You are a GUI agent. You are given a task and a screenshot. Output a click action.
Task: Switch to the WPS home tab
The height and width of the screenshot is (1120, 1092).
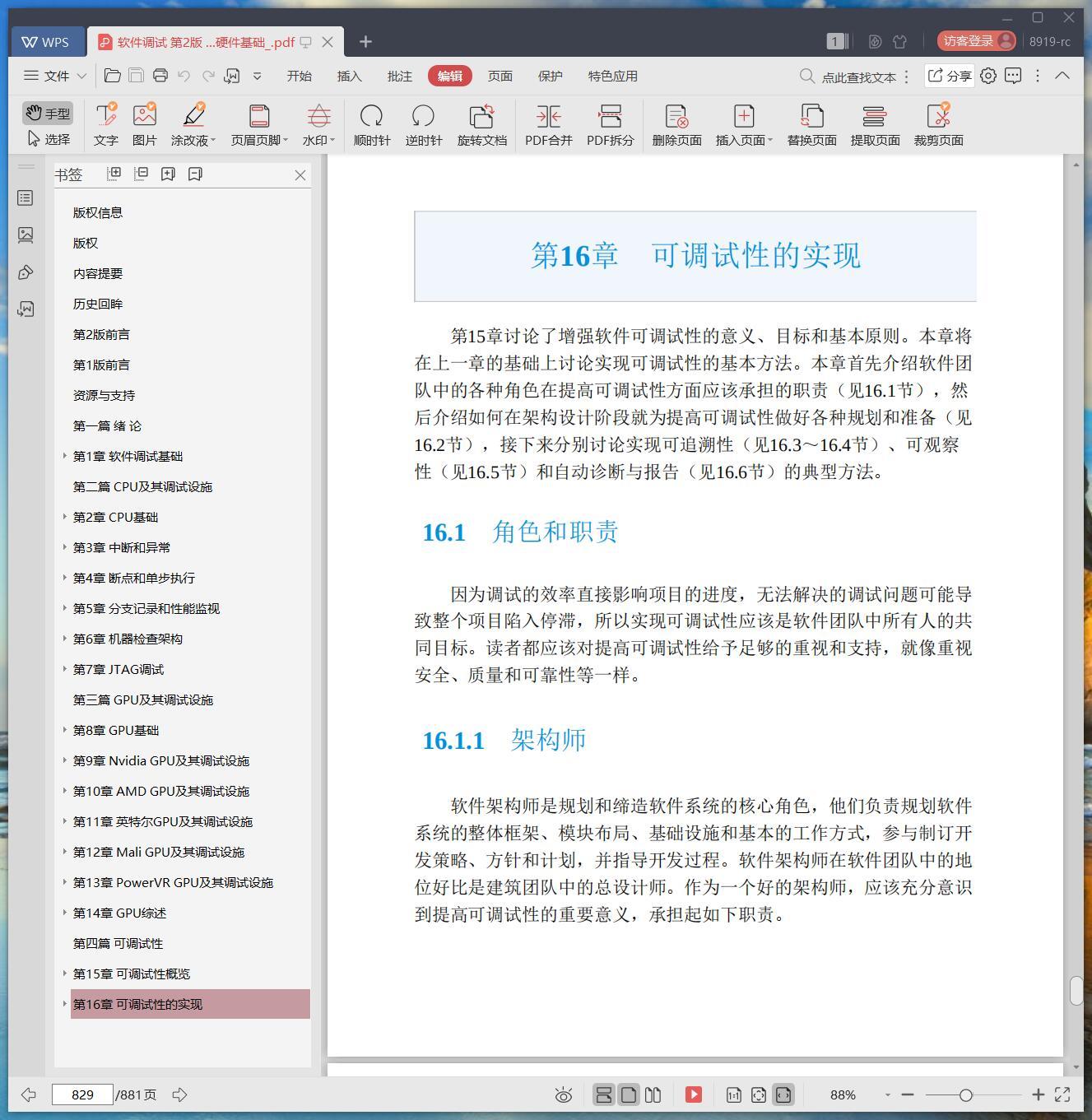(x=47, y=42)
